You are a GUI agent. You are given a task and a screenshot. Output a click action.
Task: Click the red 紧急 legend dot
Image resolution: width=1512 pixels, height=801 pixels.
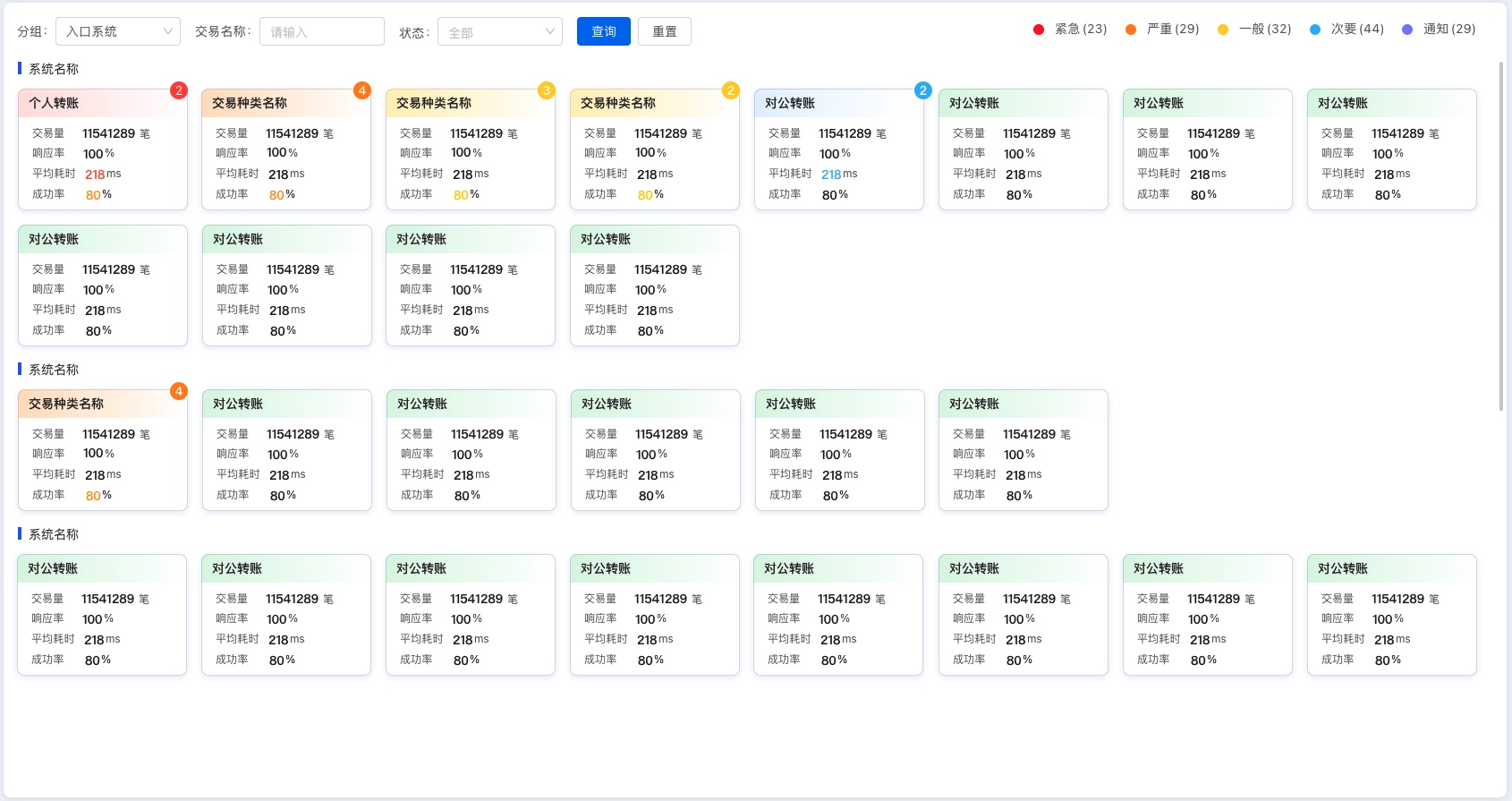point(1039,30)
